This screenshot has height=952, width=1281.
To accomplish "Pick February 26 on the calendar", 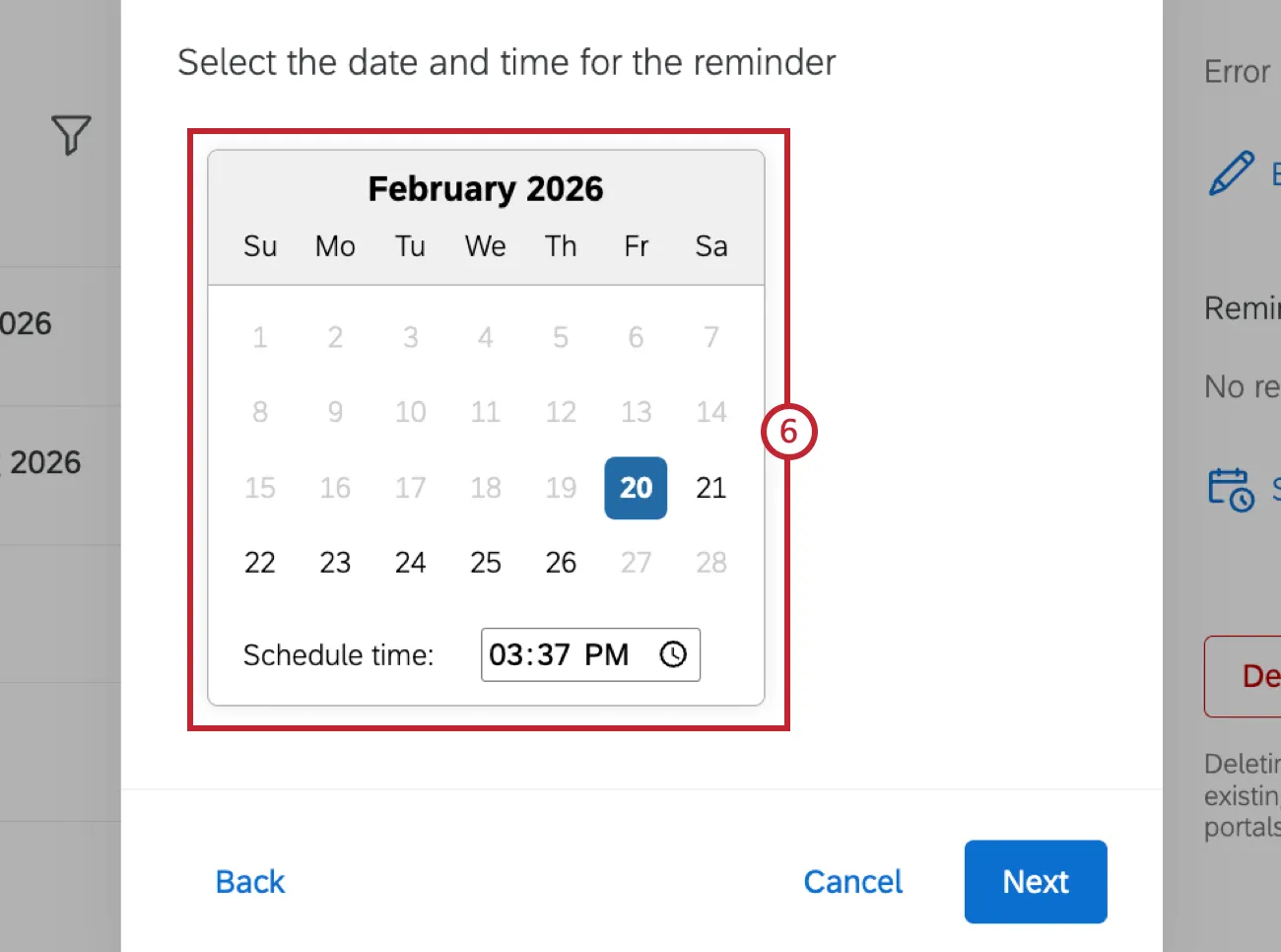I will tap(560, 562).
